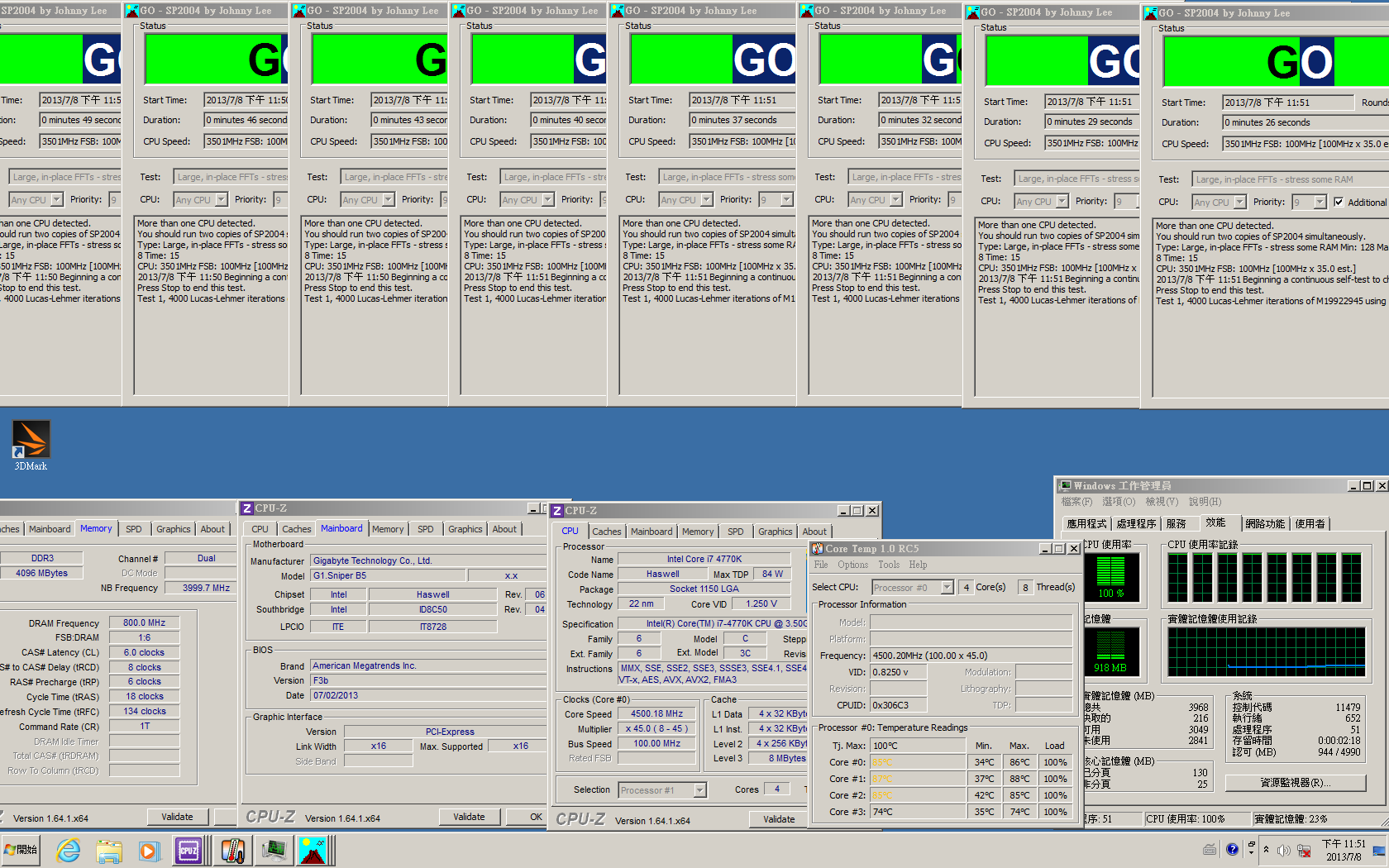This screenshot has width=1389, height=868.
Task: Click title icon of SP2004 window showing 46 seconds
Action: coord(131,11)
